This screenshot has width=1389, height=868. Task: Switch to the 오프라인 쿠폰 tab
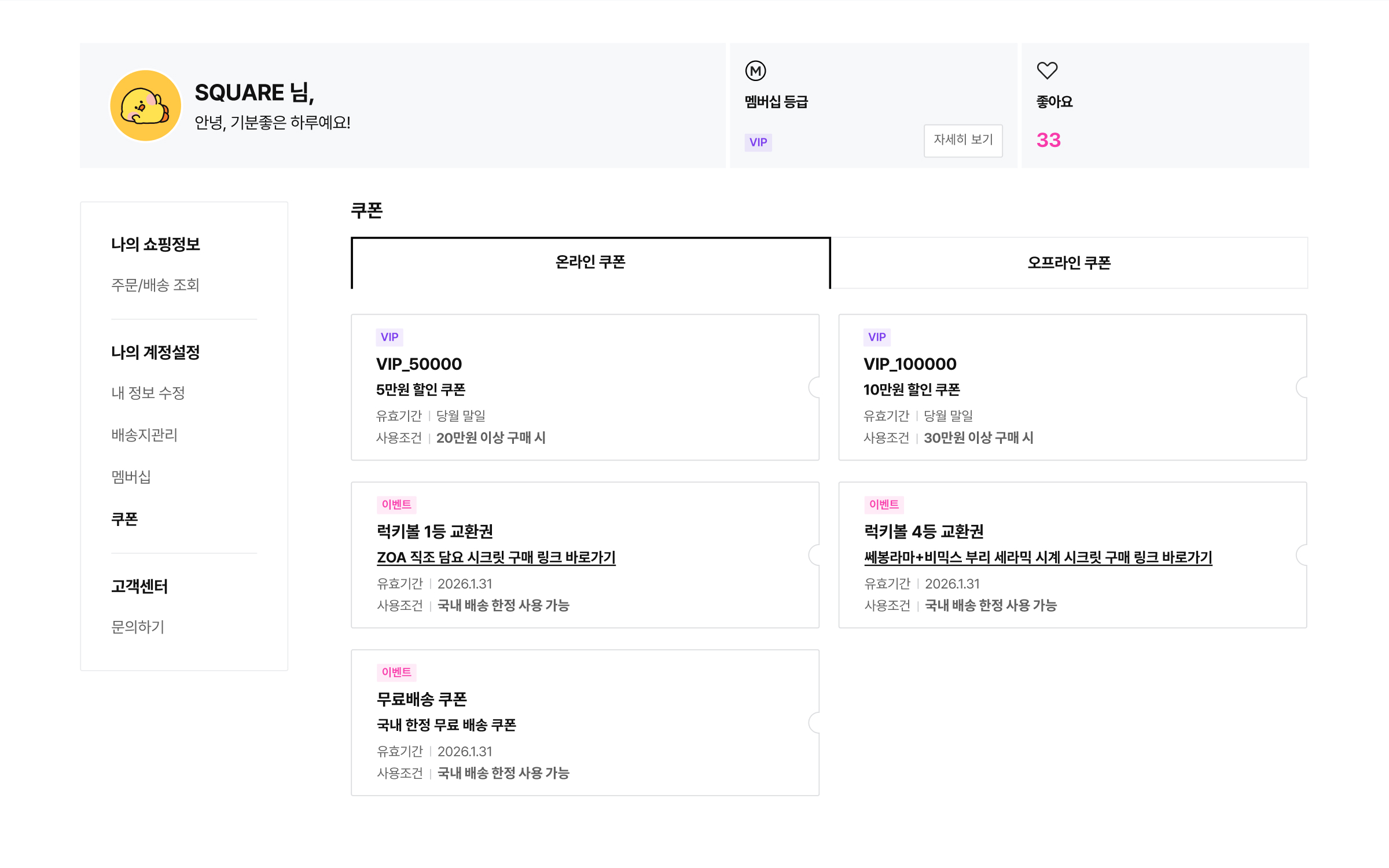tap(1069, 263)
